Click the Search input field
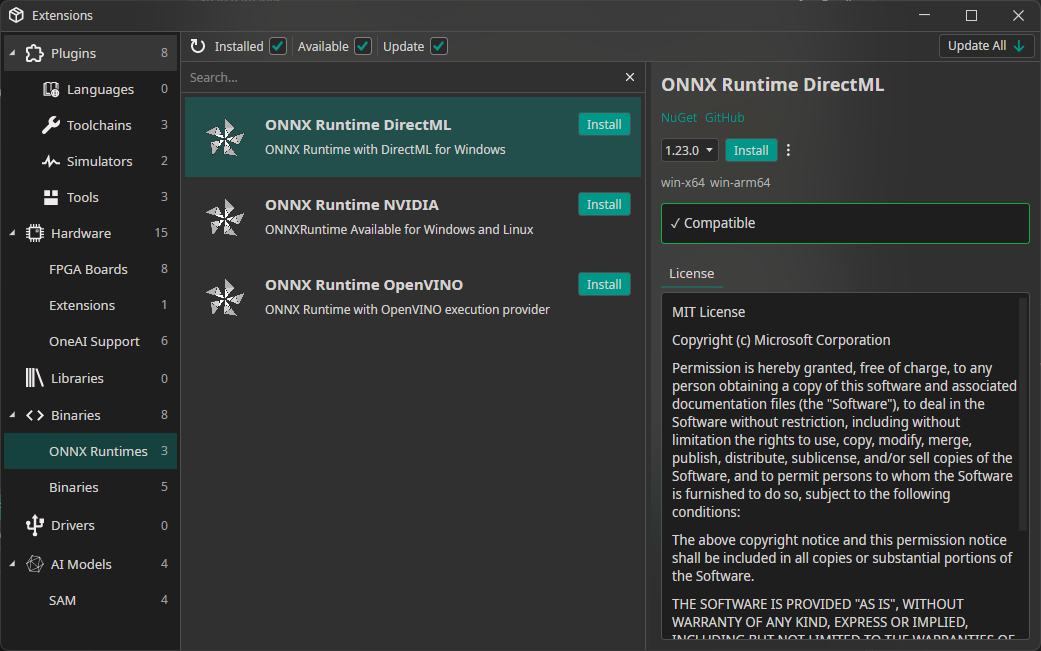The width and height of the screenshot is (1041, 651). pos(400,77)
